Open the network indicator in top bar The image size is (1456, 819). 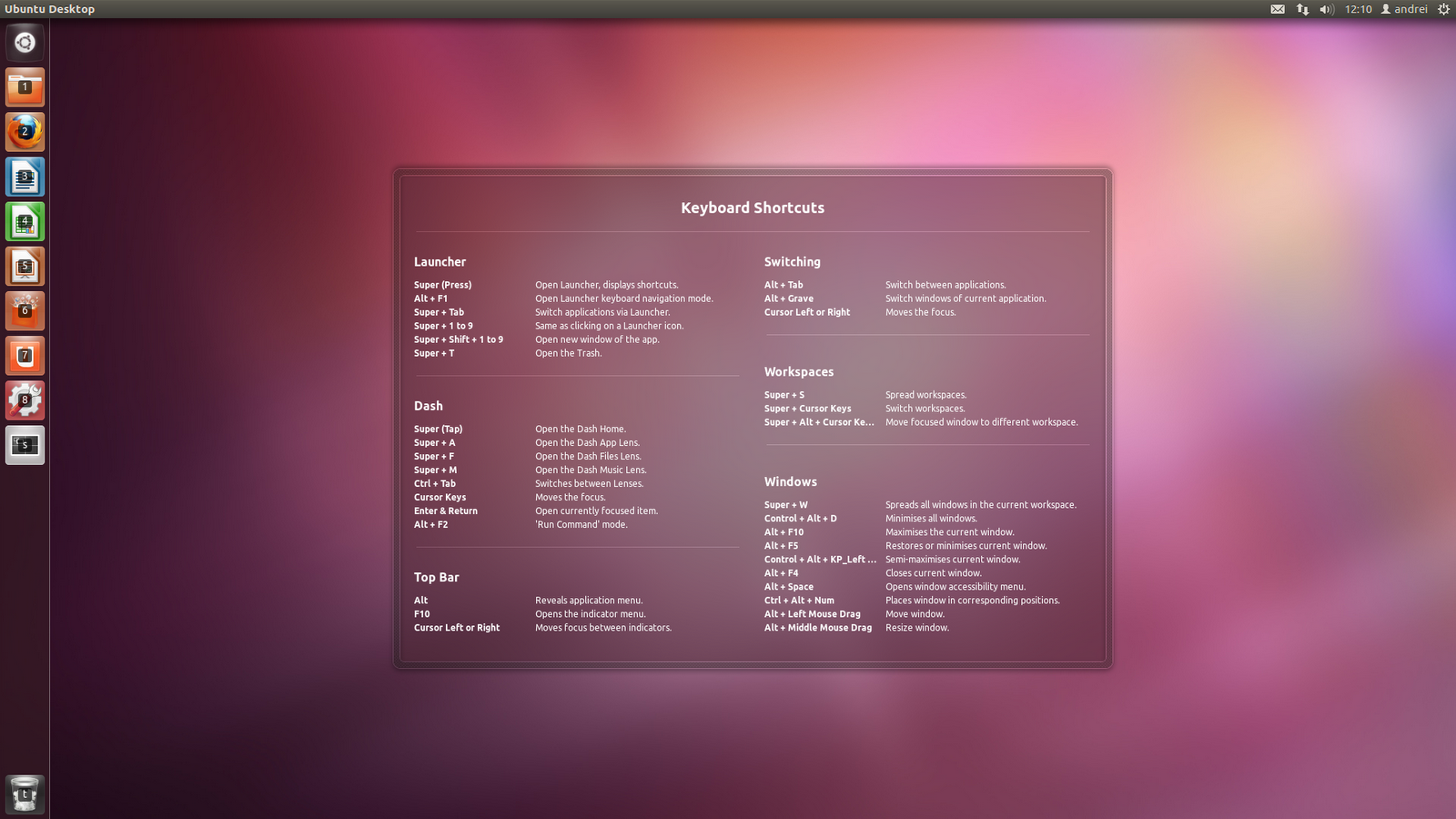pyautogui.click(x=1302, y=9)
